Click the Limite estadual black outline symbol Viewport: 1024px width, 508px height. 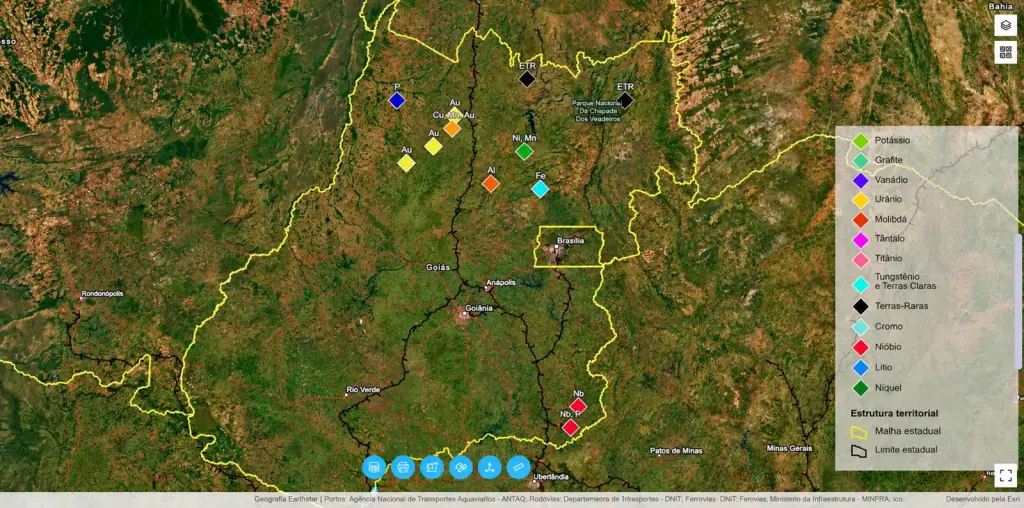[859, 451]
